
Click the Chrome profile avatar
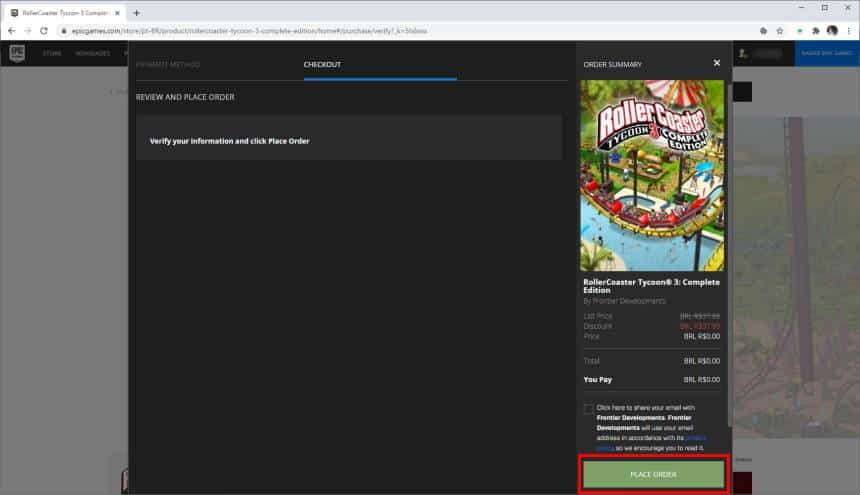(x=832, y=31)
